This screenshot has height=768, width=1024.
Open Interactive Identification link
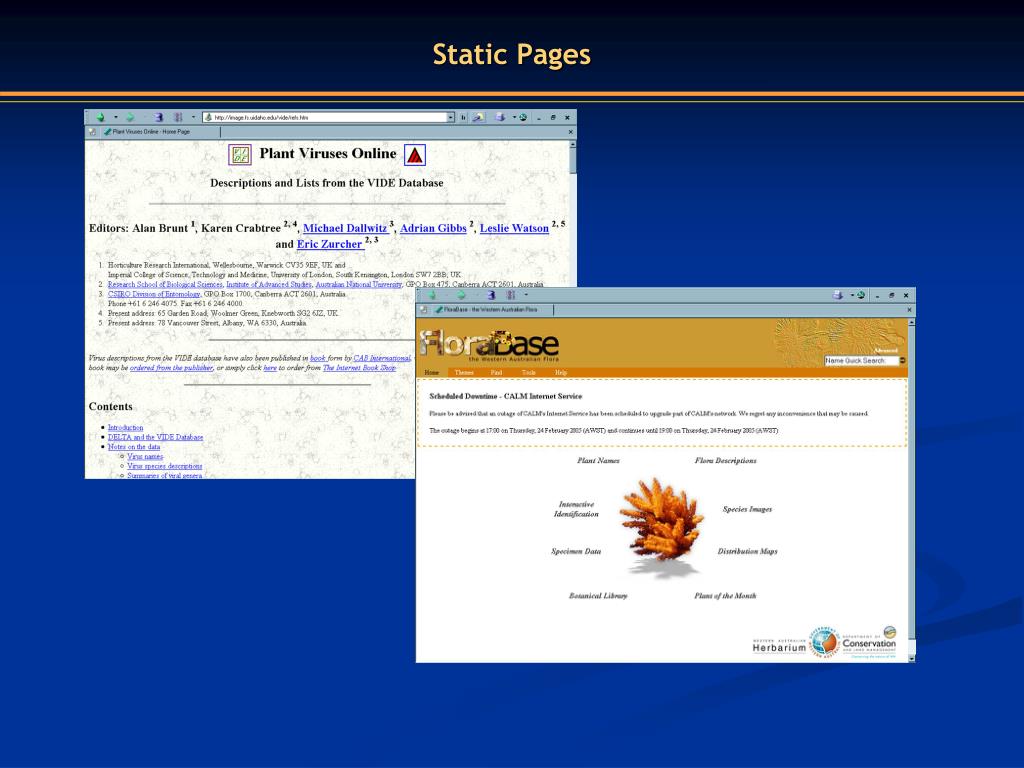[x=576, y=509]
